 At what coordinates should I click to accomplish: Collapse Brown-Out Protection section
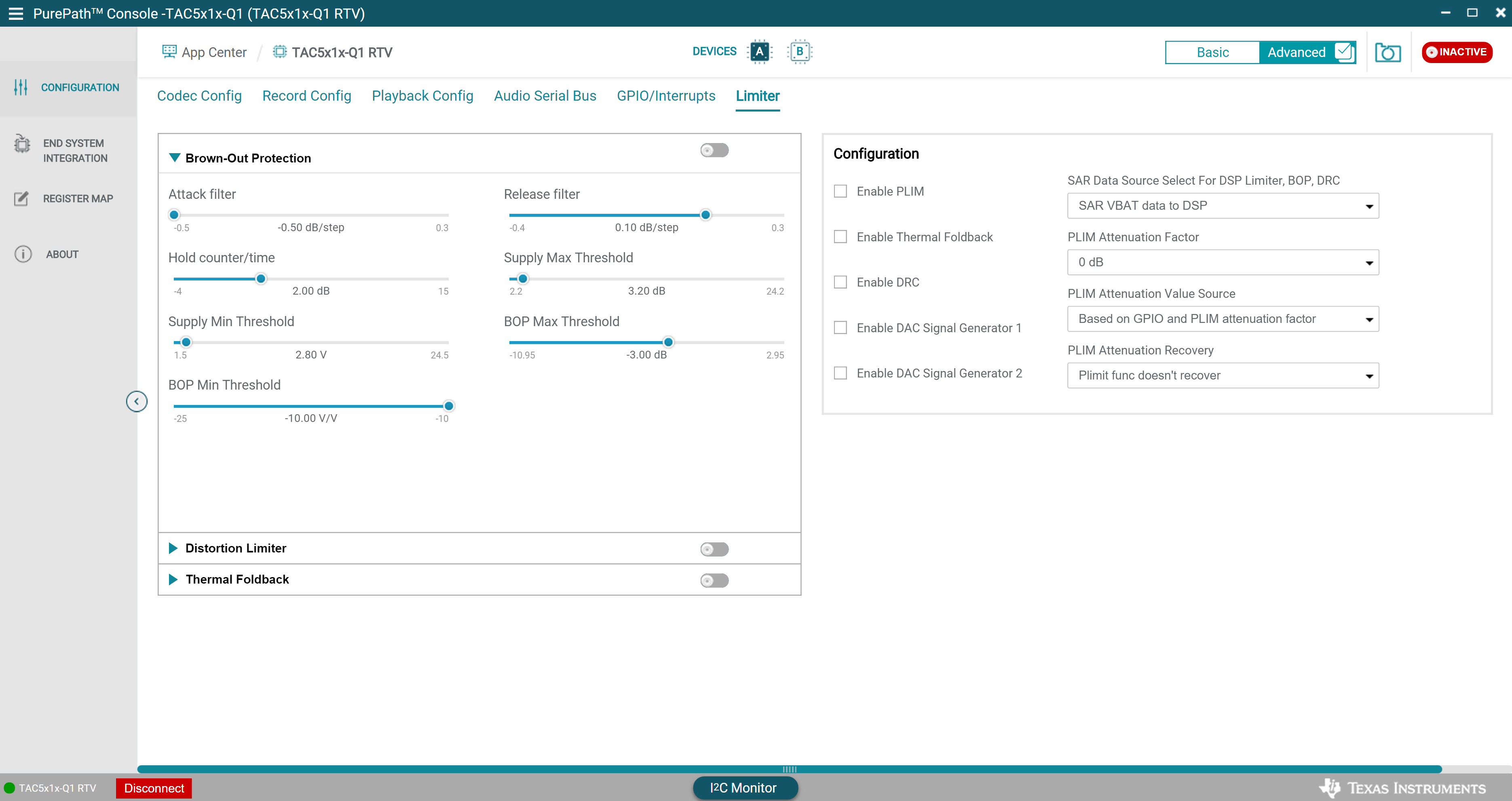(x=174, y=158)
